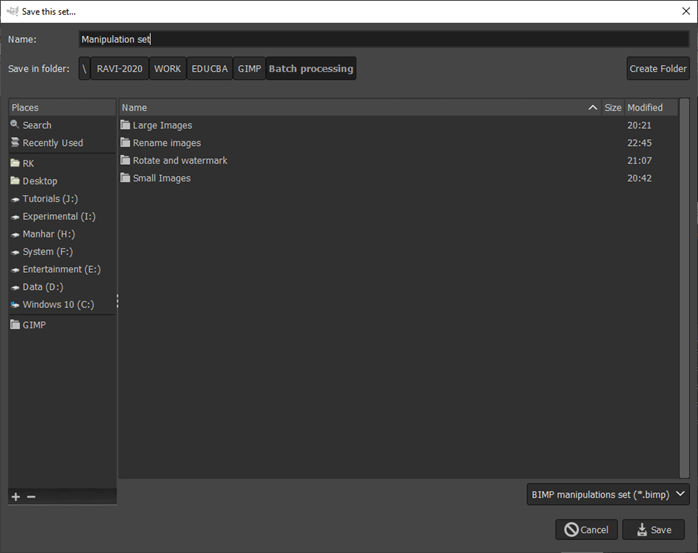698x553 pixels.
Task: Click the Tutorials (J:) drive icon
Action: click(15, 199)
